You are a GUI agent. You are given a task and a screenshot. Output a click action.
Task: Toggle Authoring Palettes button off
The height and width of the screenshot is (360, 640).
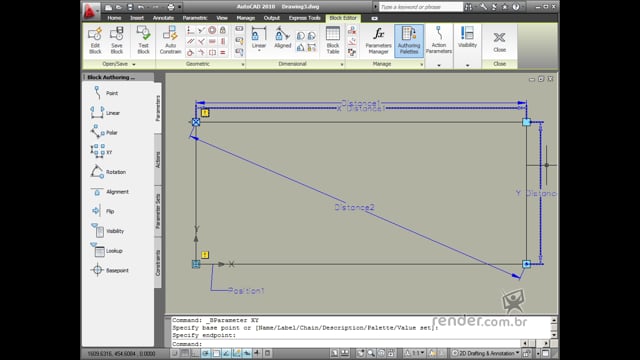409,40
